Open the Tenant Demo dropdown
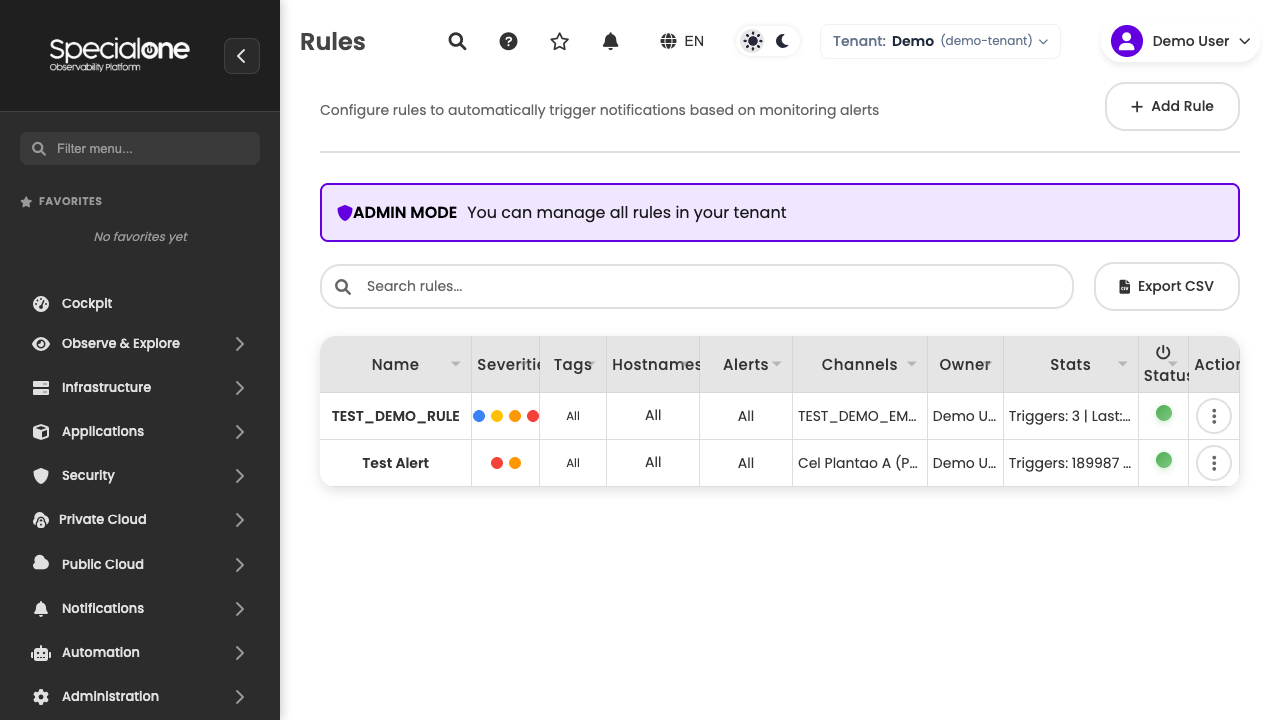This screenshot has width=1280, height=720. 940,41
